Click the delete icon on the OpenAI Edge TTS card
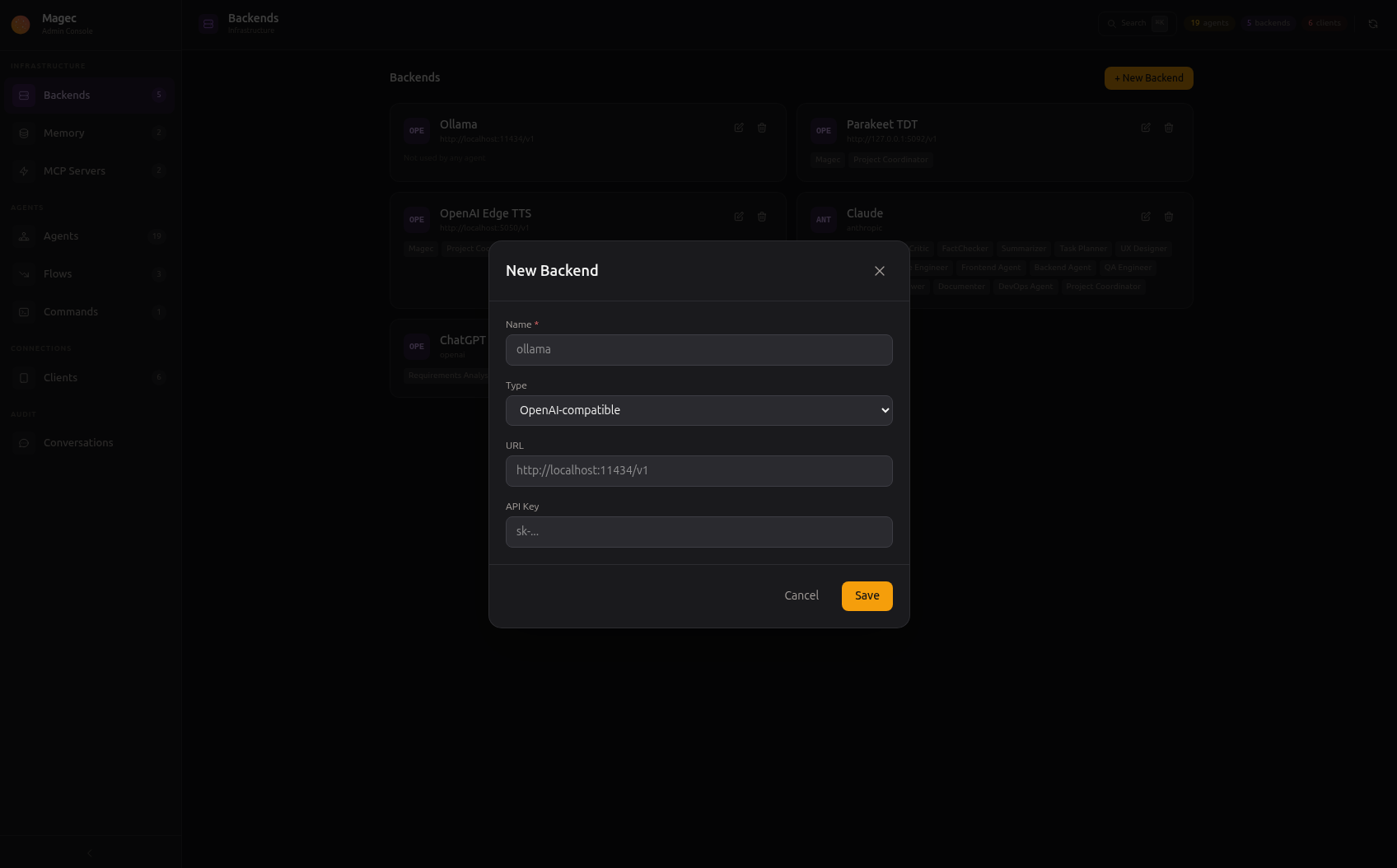Viewport: 1397px width, 868px height. pyautogui.click(x=762, y=217)
